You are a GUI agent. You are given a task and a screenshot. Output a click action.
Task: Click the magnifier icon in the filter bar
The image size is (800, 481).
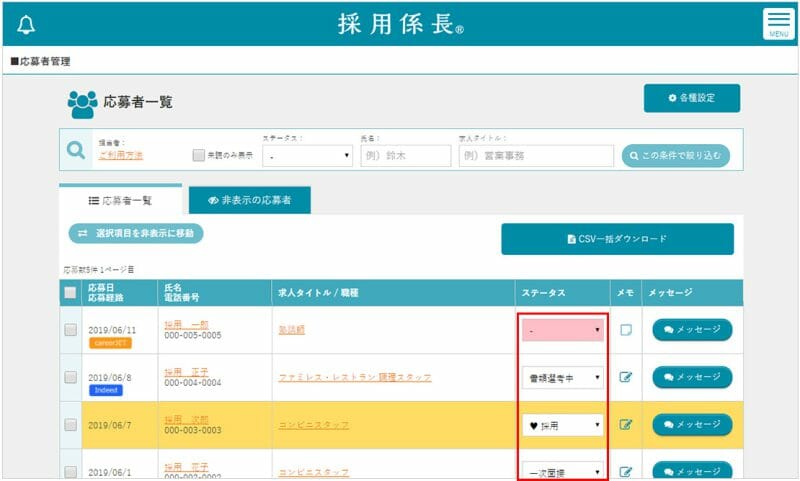[x=76, y=150]
